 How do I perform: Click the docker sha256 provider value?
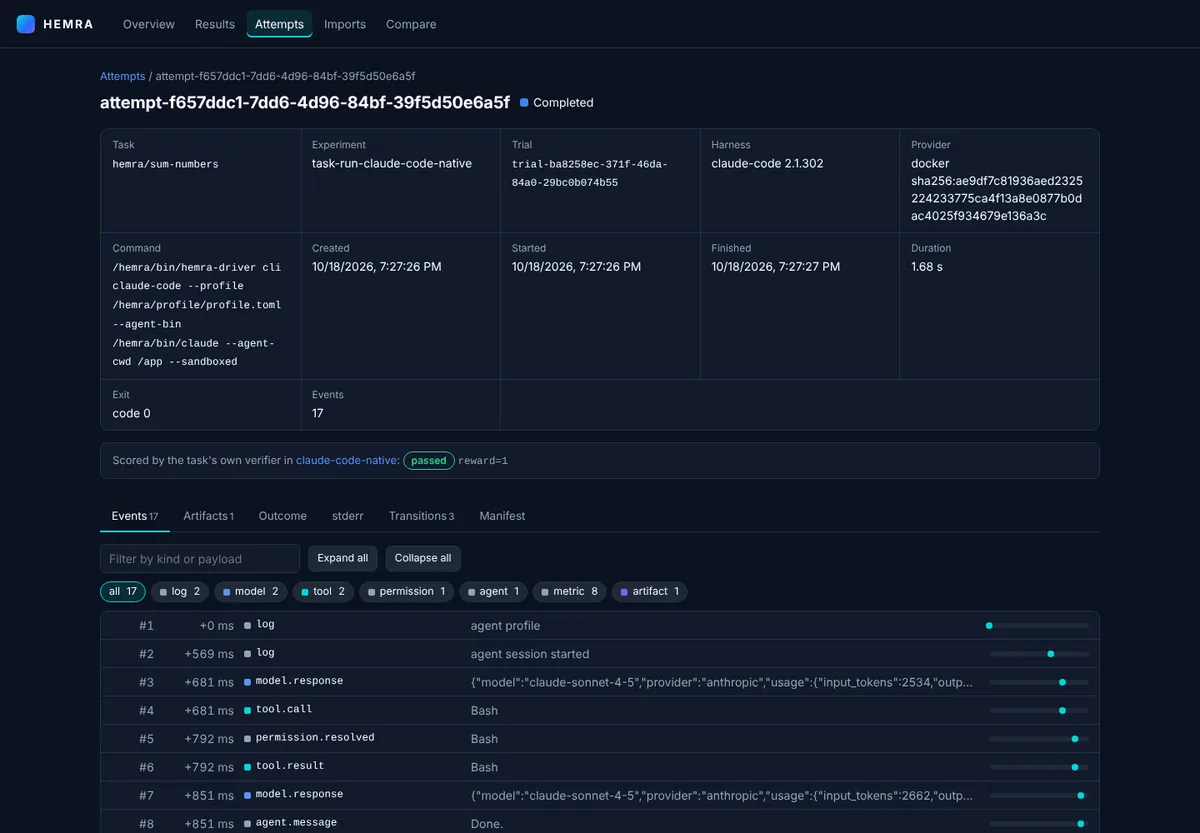(997, 190)
